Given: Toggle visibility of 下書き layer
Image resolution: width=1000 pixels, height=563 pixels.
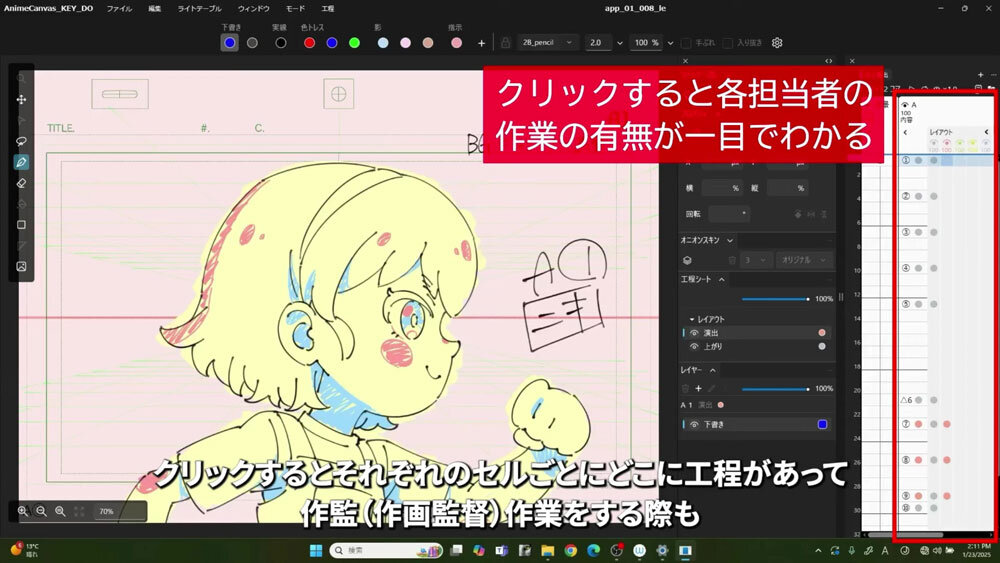Looking at the screenshot, I should click(694, 425).
